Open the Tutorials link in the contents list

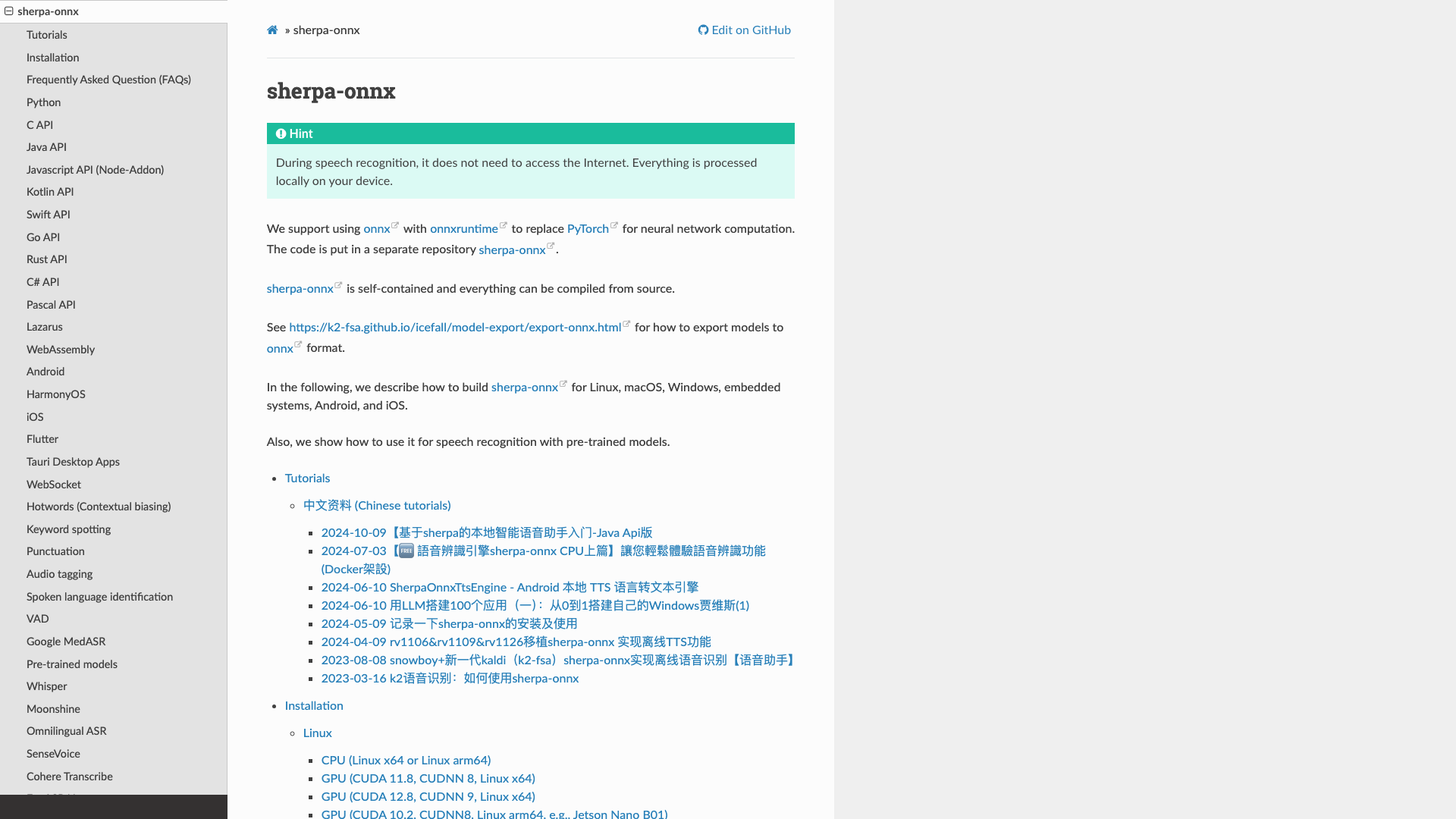pos(307,478)
